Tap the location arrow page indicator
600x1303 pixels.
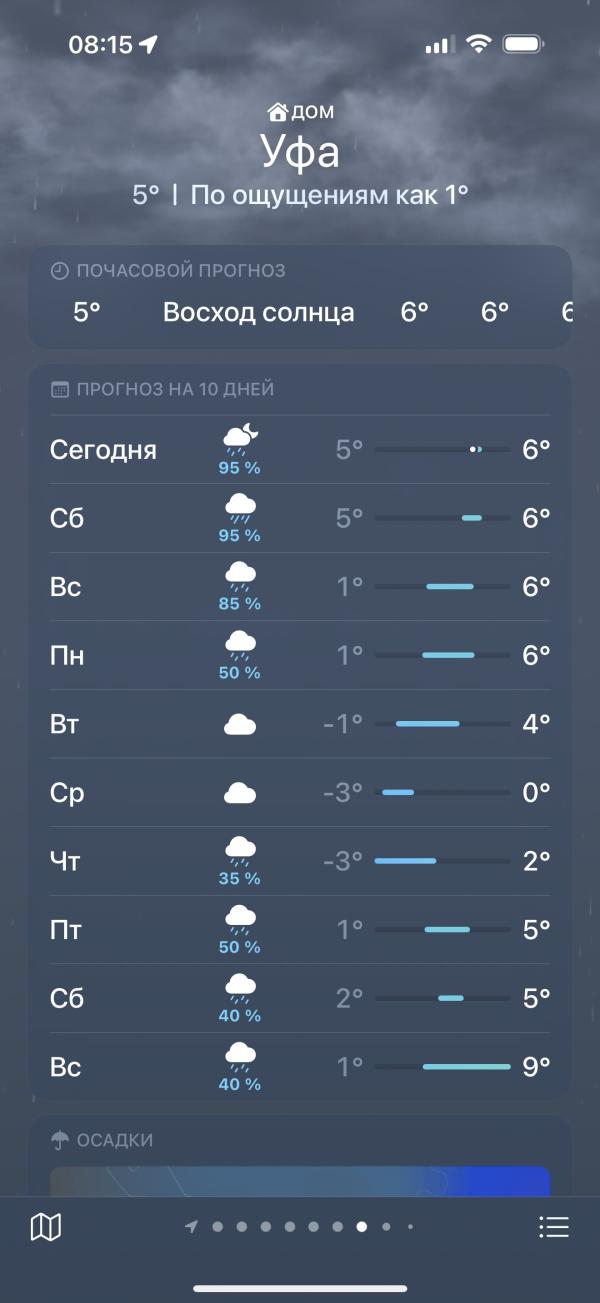191,1227
